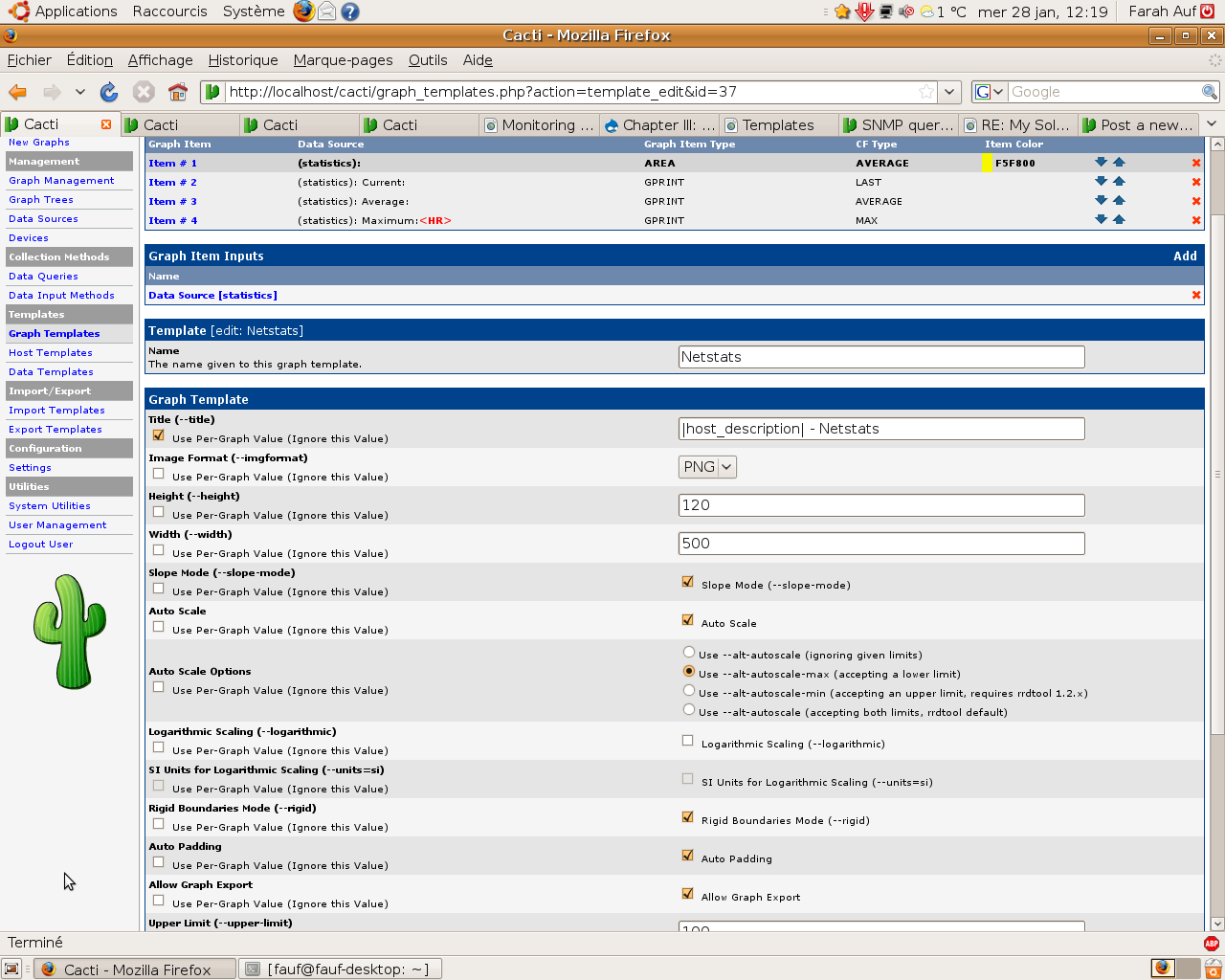The height and width of the screenshot is (980, 1225).
Task: Move Item # 1 down with arrow icon
Action: [1101, 163]
